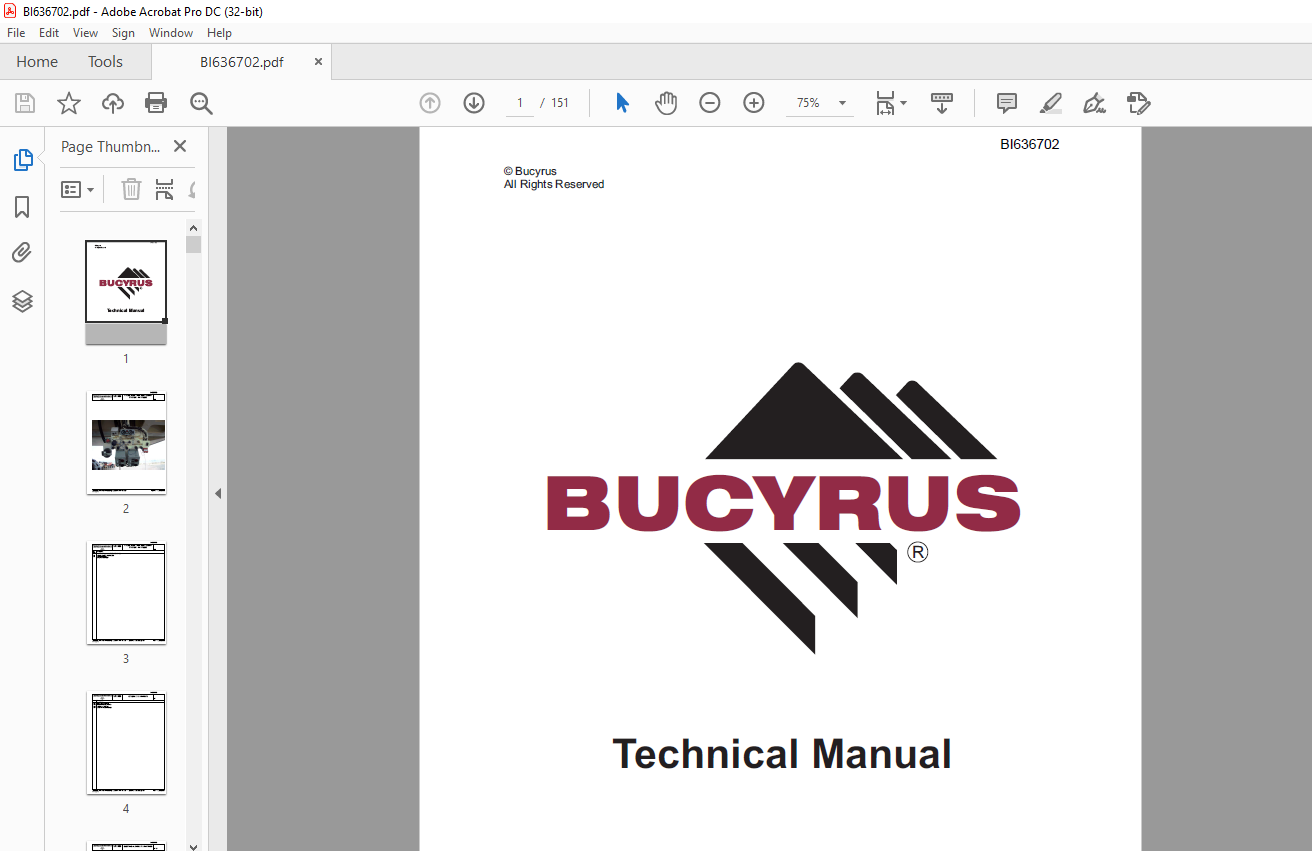1312x851 pixels.
Task: Collapse the navigation pane with left arrow
Action: click(218, 493)
